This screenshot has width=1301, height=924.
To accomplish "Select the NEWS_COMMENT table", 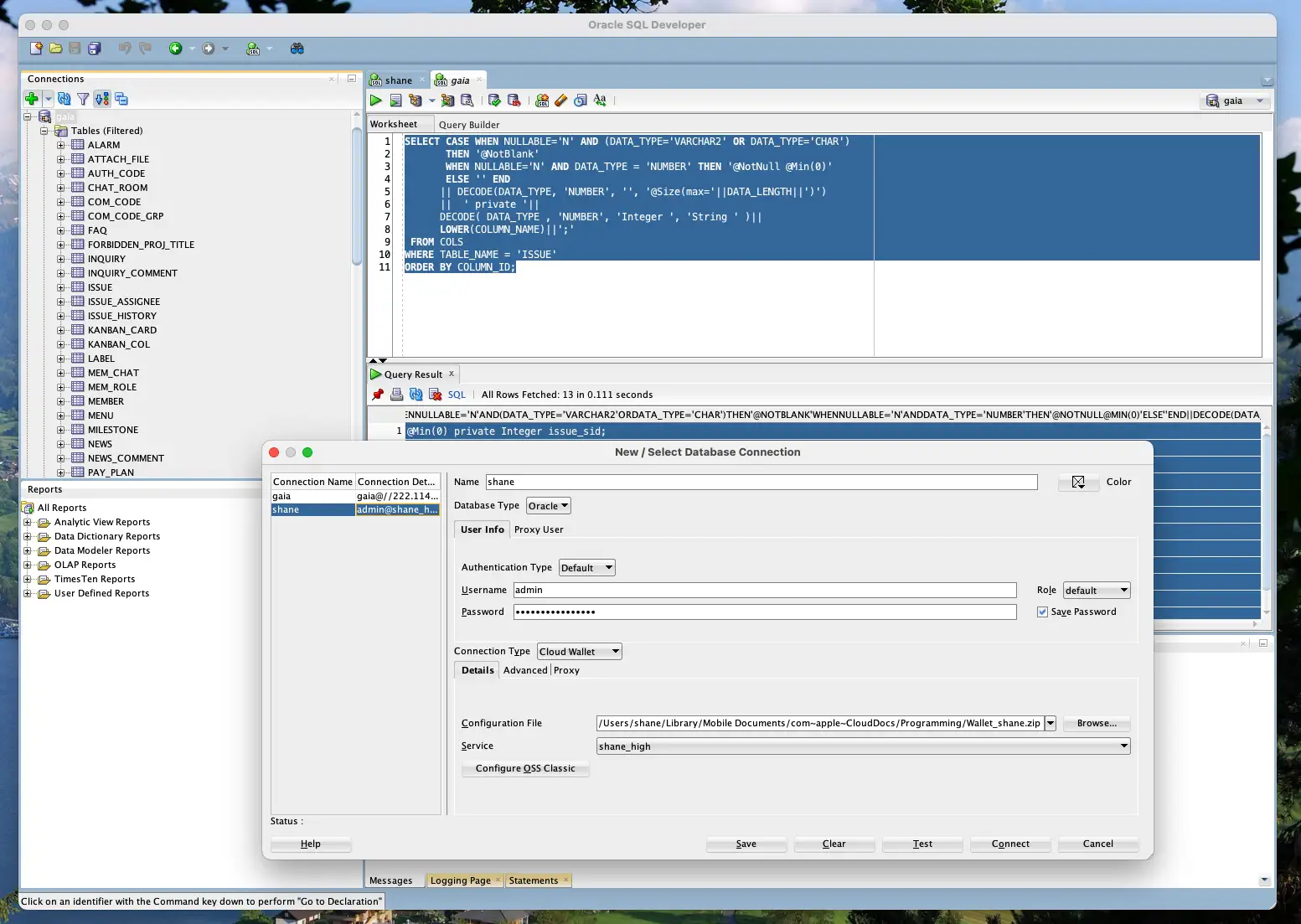I will 126,458.
